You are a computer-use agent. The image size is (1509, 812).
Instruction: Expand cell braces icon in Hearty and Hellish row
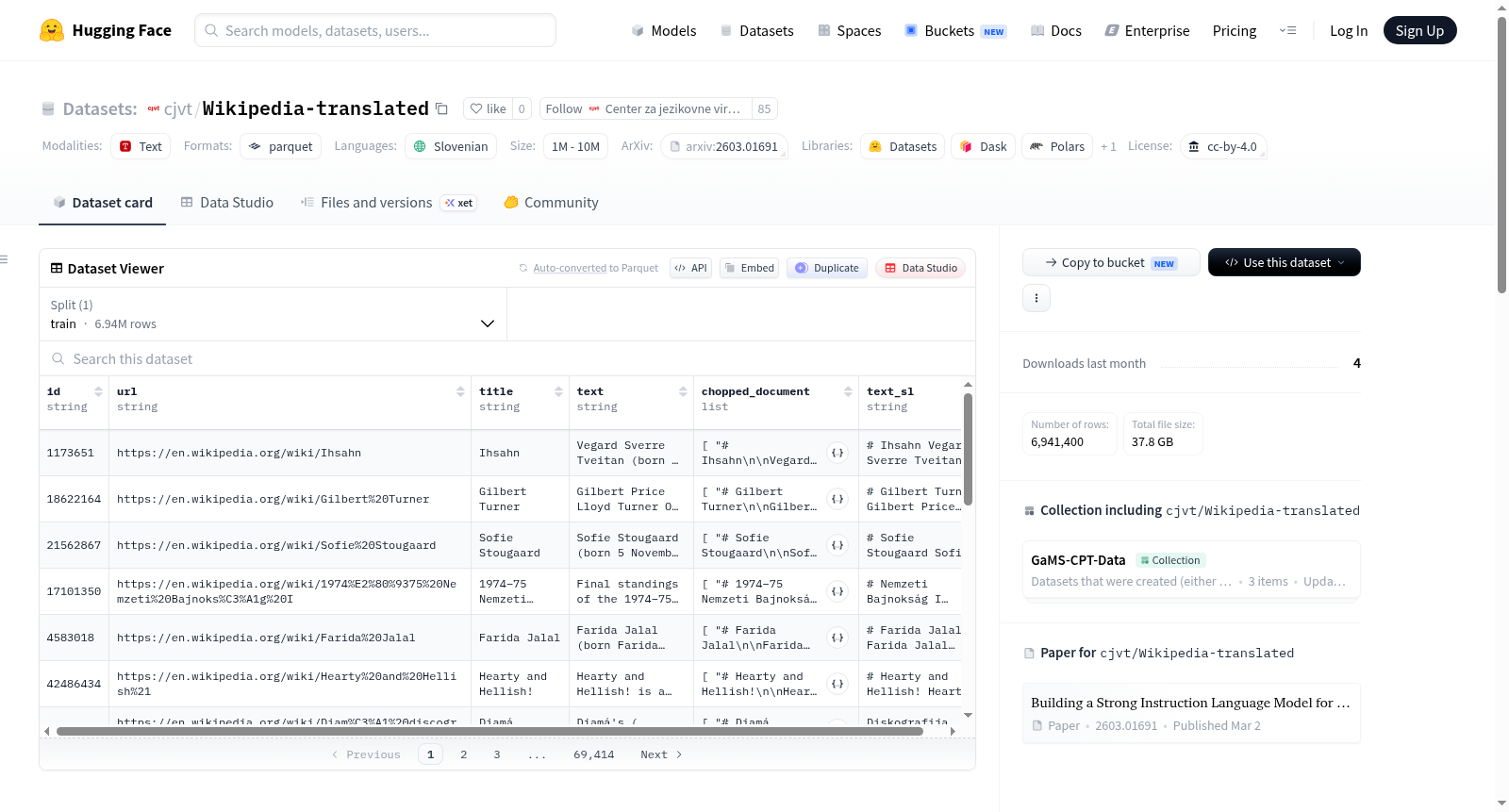point(837,684)
